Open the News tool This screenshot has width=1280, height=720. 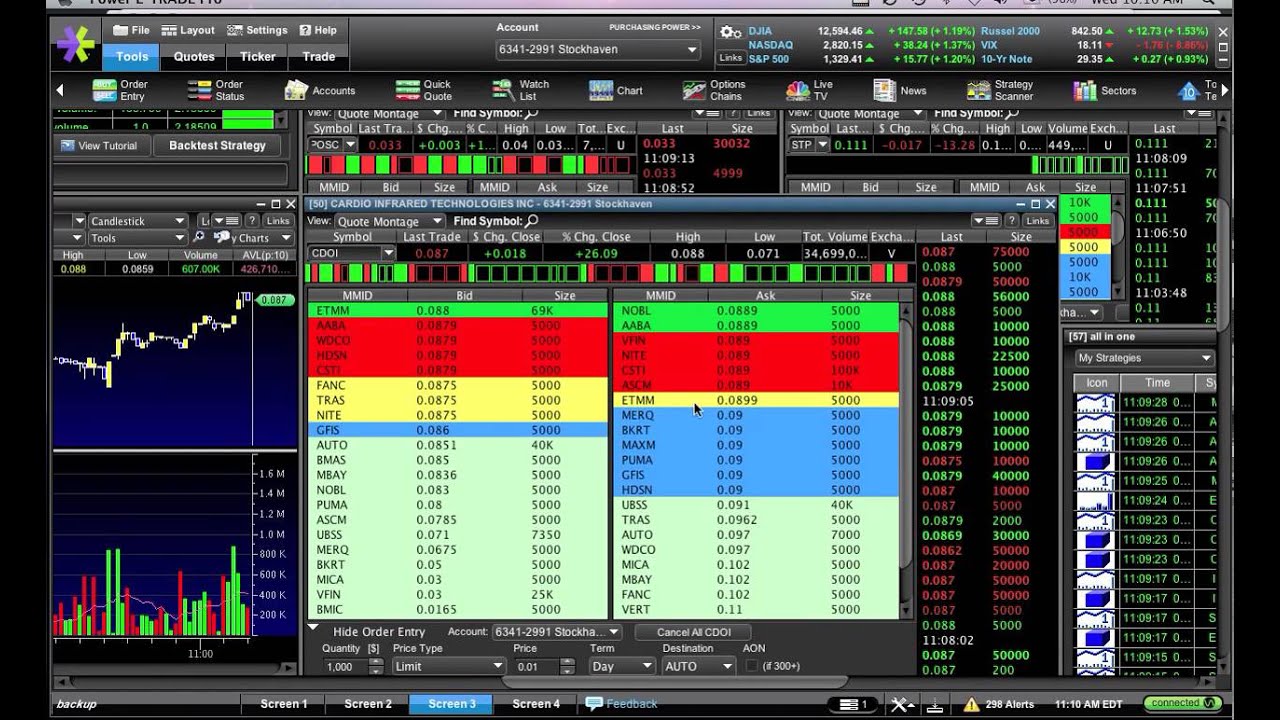tap(900, 90)
